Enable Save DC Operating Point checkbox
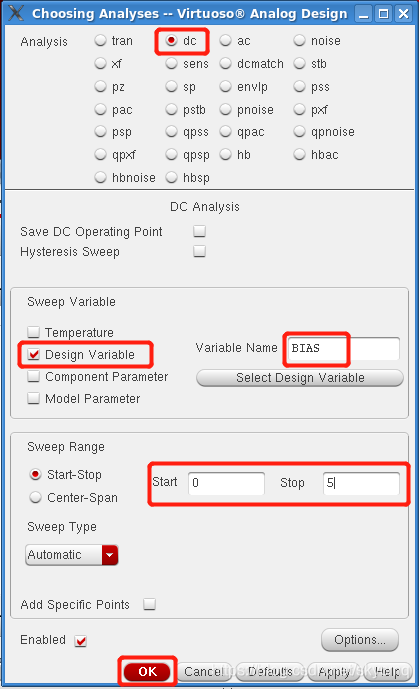 tap(199, 231)
